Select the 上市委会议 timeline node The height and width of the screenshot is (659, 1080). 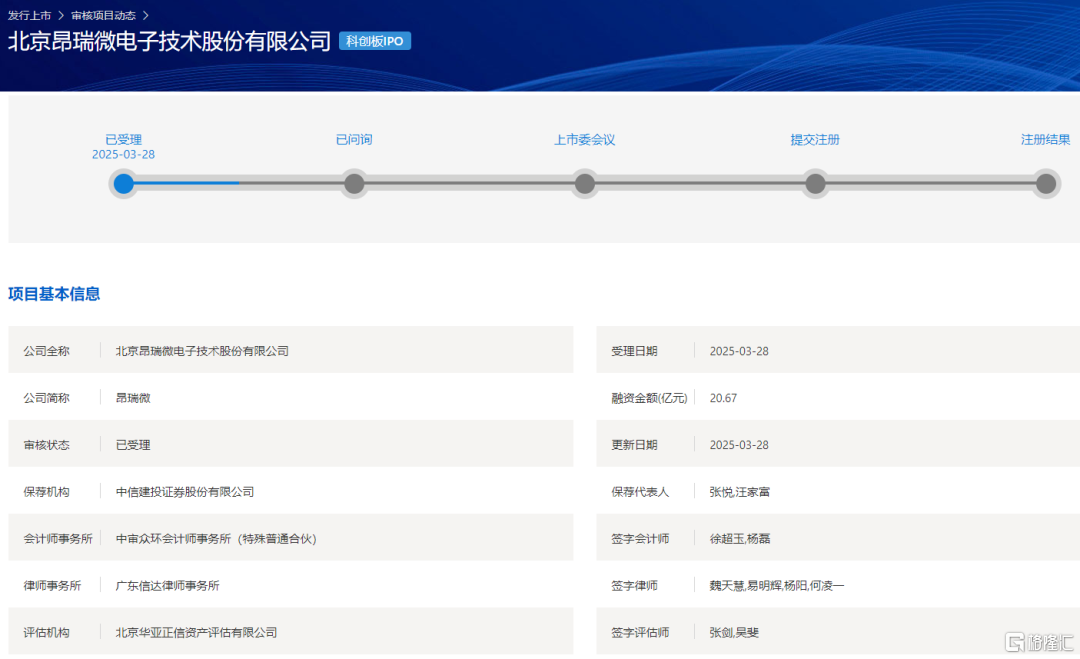(x=585, y=184)
